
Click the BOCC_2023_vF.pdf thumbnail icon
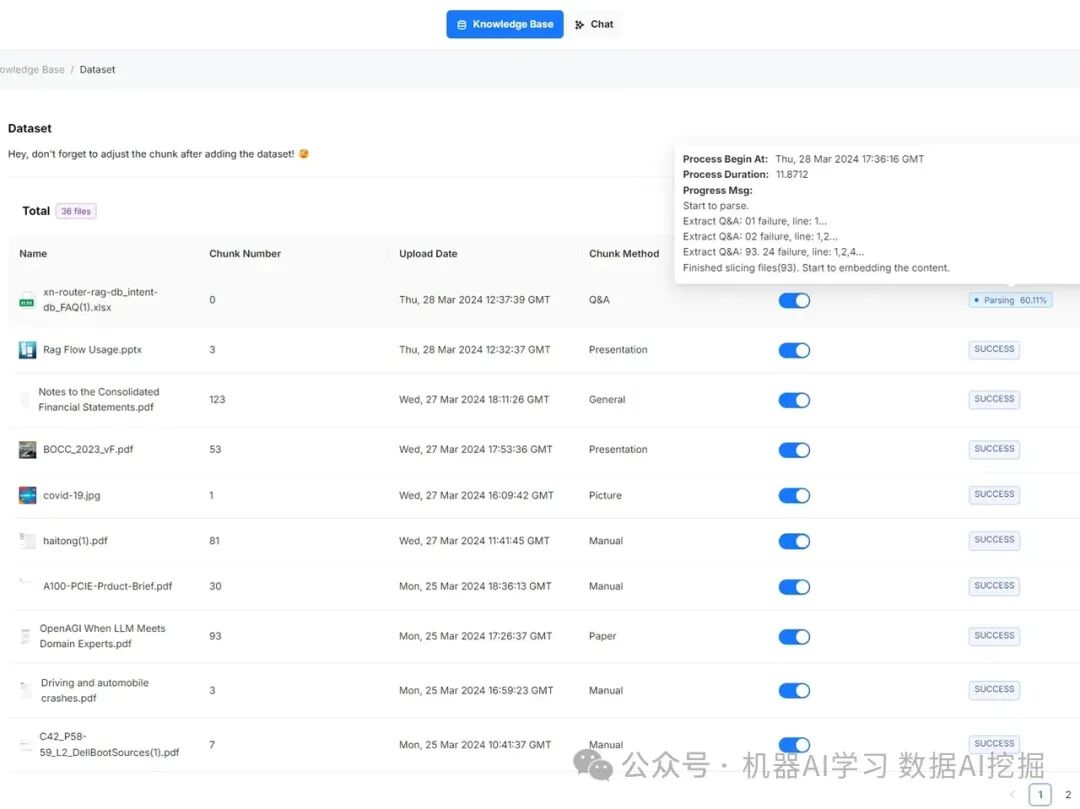click(x=27, y=450)
